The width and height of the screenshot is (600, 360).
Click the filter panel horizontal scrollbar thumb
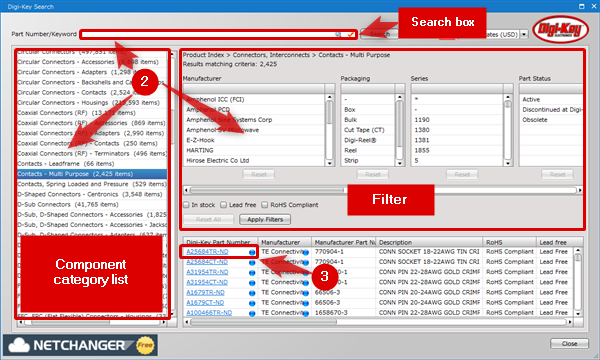click(267, 190)
